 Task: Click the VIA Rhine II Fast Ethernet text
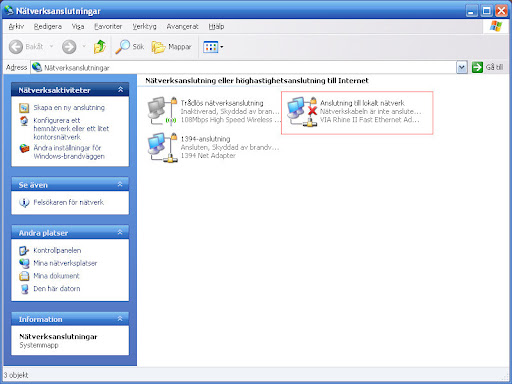click(370, 120)
